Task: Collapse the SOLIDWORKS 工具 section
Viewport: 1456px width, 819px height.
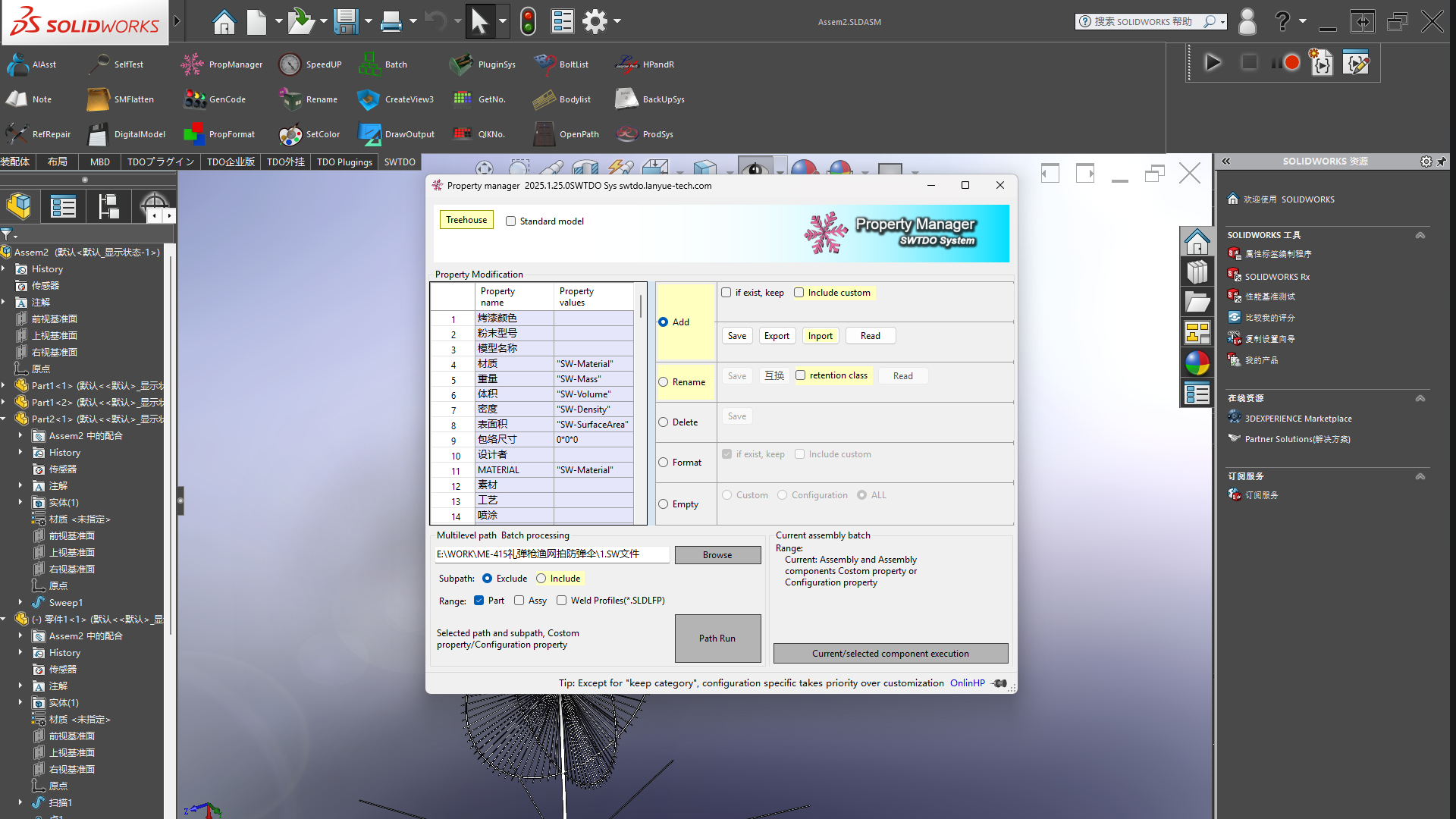Action: pyautogui.click(x=1420, y=235)
